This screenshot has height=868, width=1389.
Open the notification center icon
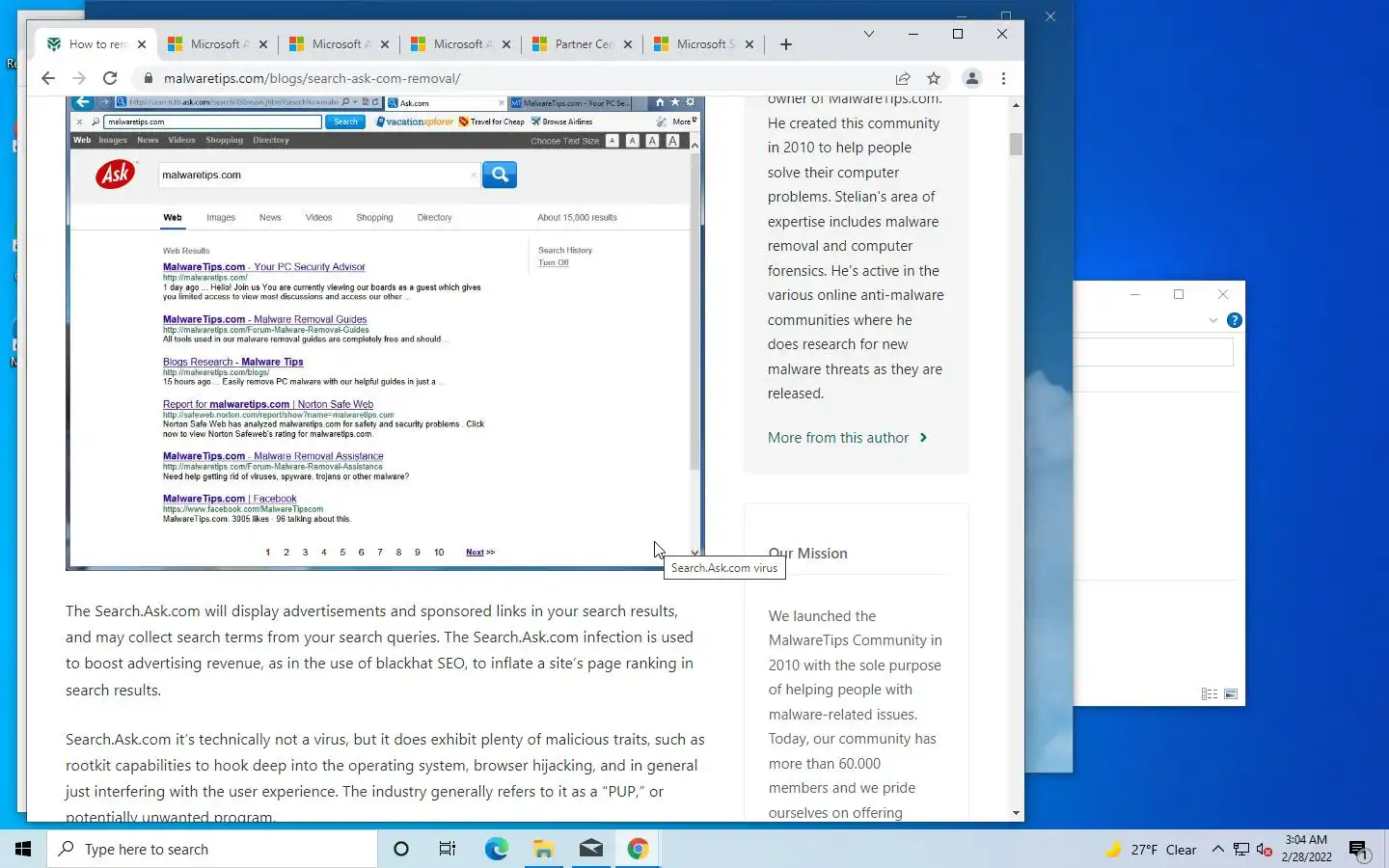[x=1359, y=850]
